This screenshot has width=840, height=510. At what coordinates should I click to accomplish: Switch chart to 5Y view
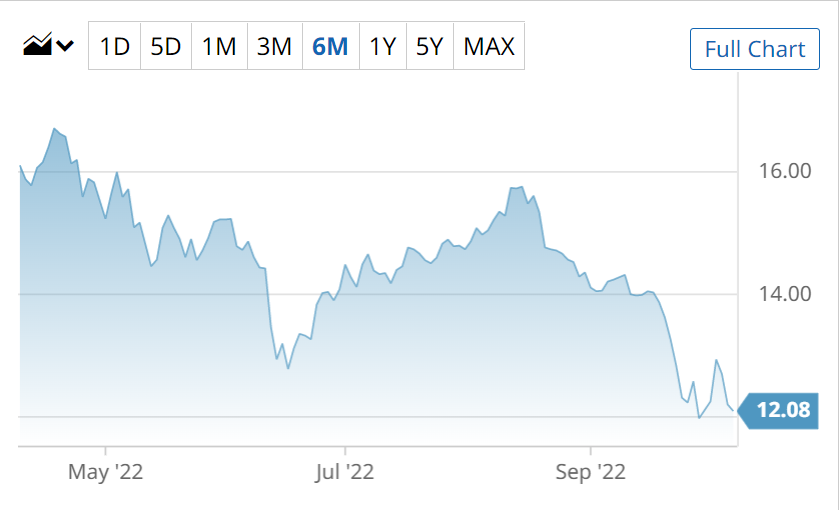429,46
